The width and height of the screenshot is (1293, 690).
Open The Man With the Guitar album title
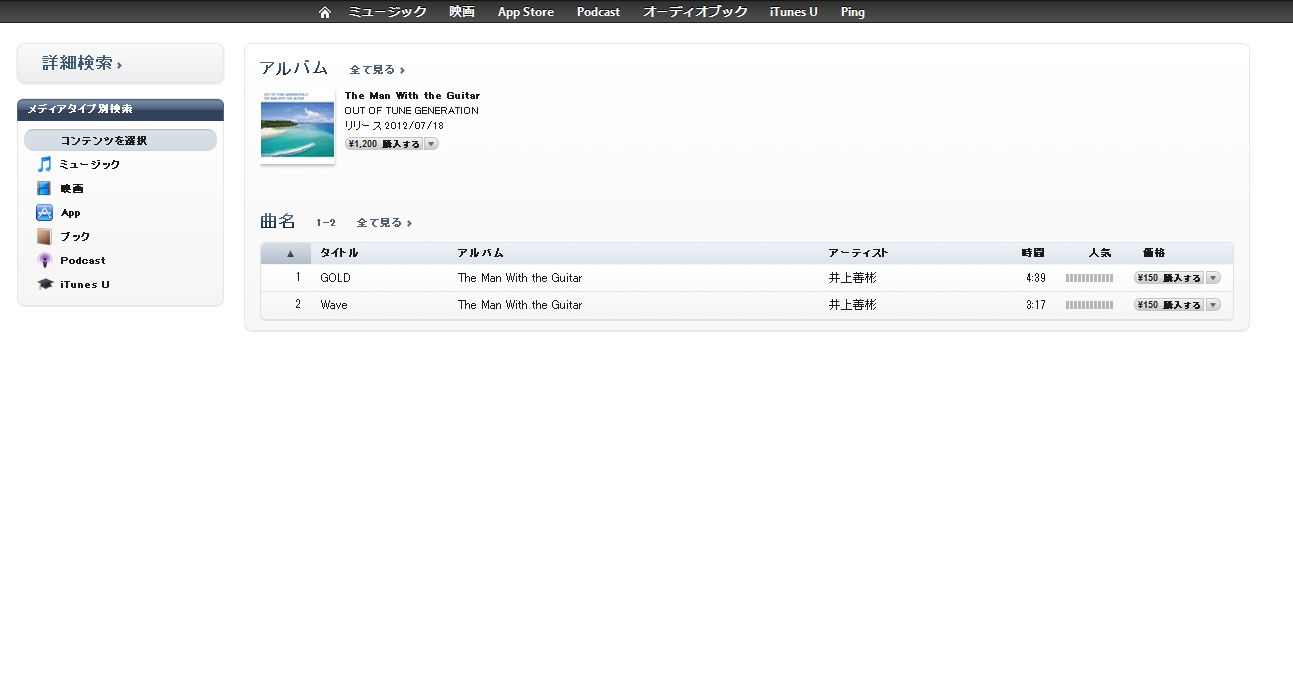(412, 96)
